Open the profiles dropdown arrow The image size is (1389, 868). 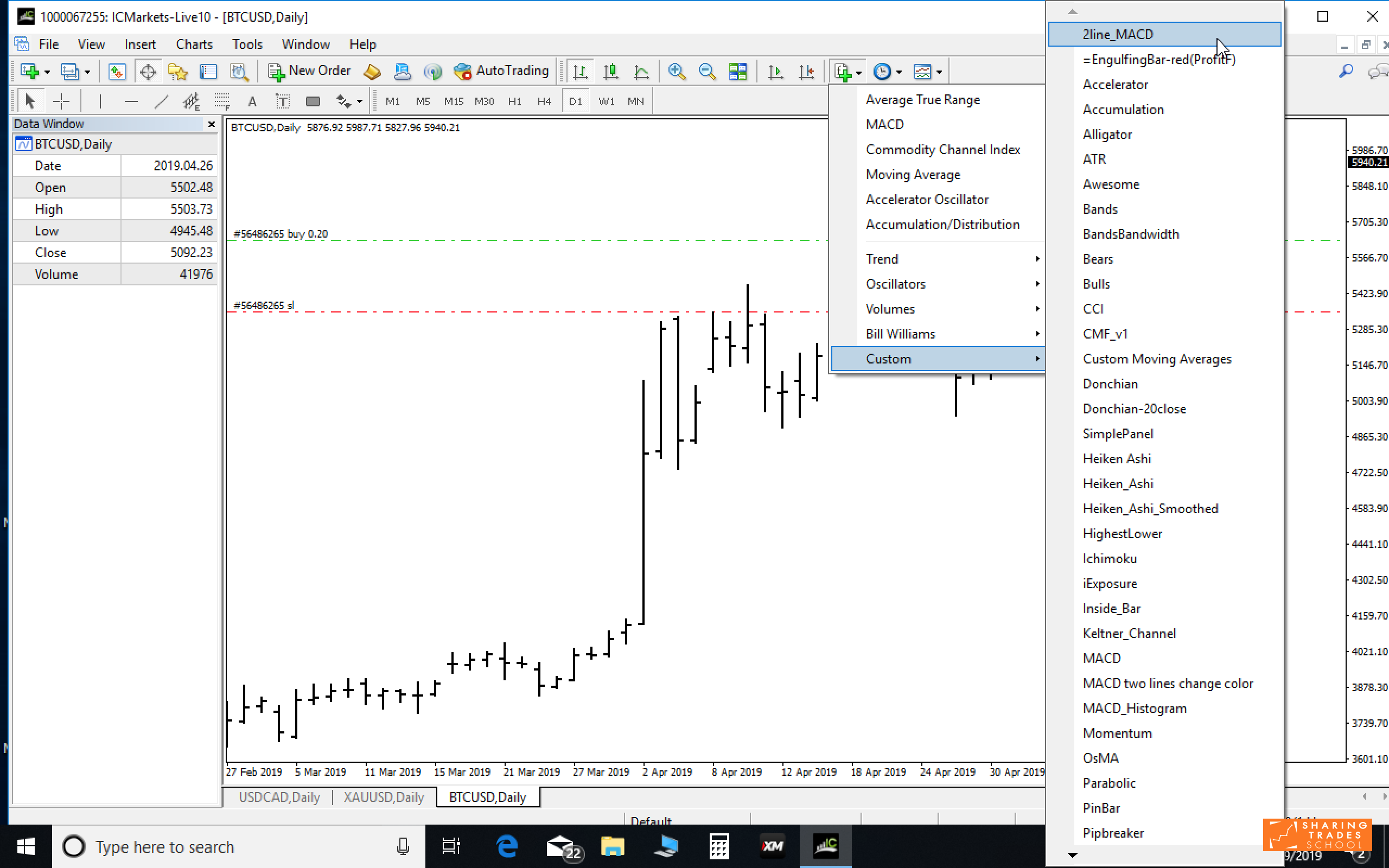click(87, 72)
